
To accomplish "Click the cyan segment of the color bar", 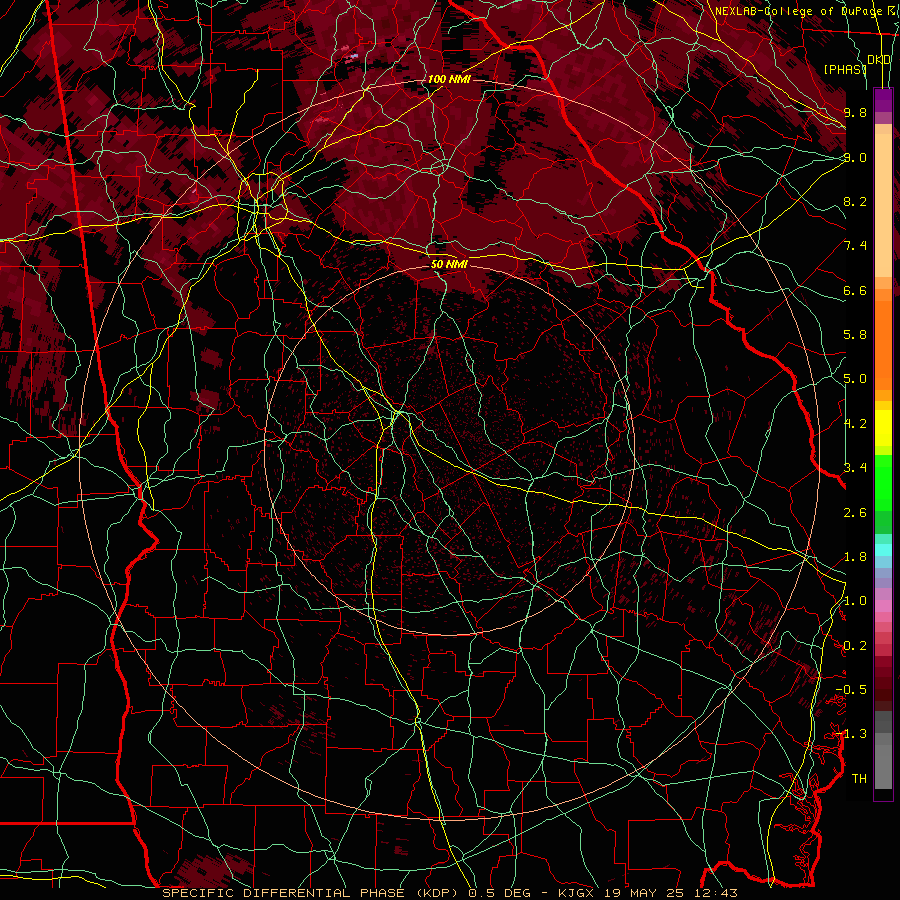I will (x=883, y=549).
